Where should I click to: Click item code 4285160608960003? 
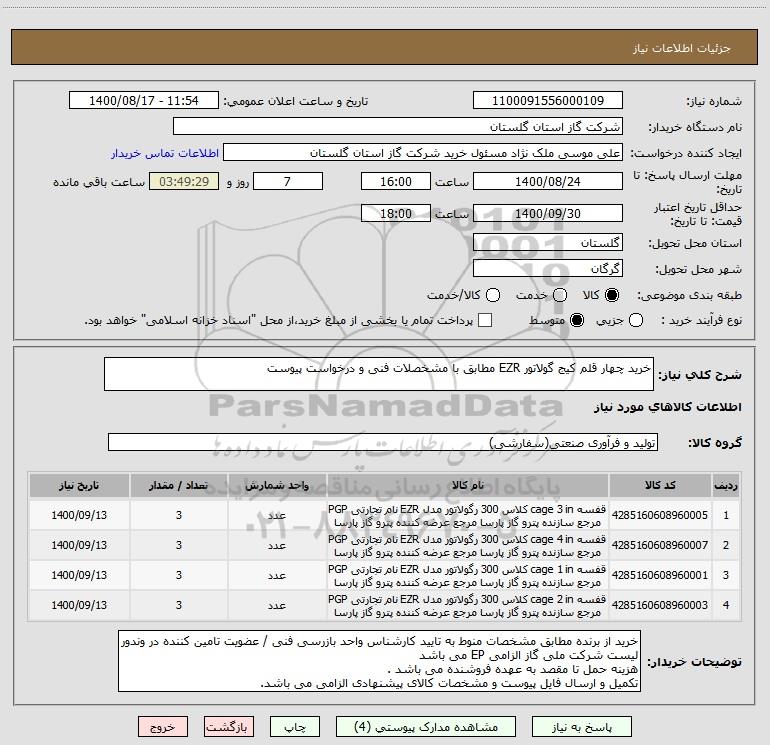(660, 605)
